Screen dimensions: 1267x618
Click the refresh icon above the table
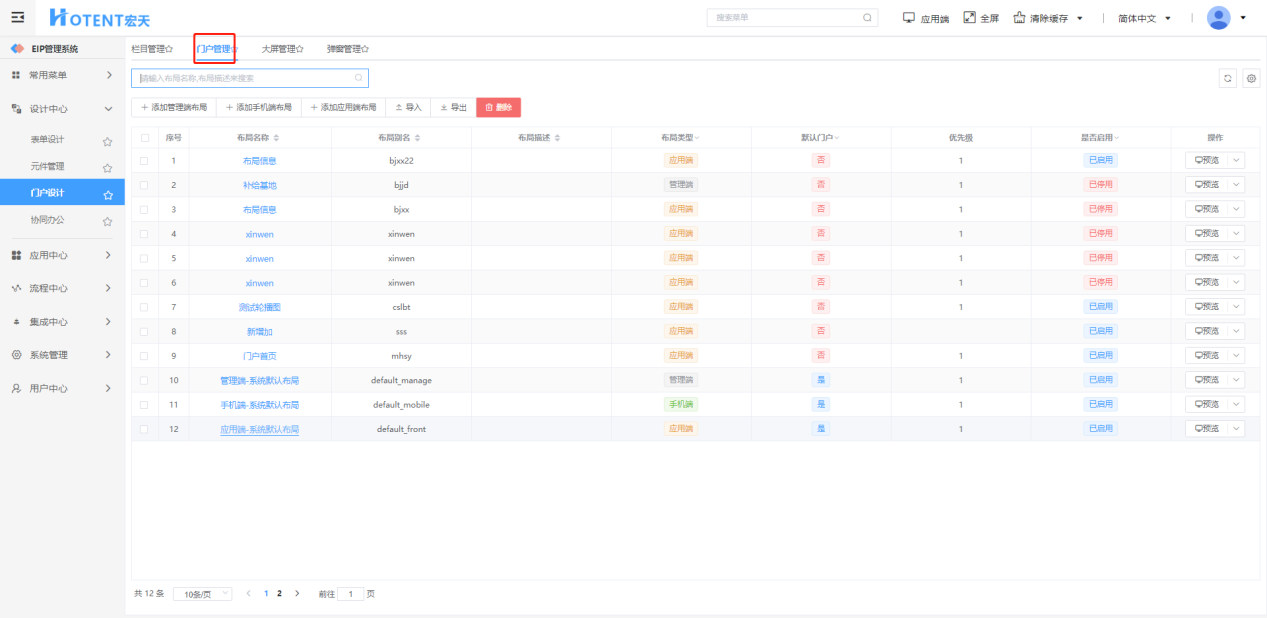[1228, 78]
